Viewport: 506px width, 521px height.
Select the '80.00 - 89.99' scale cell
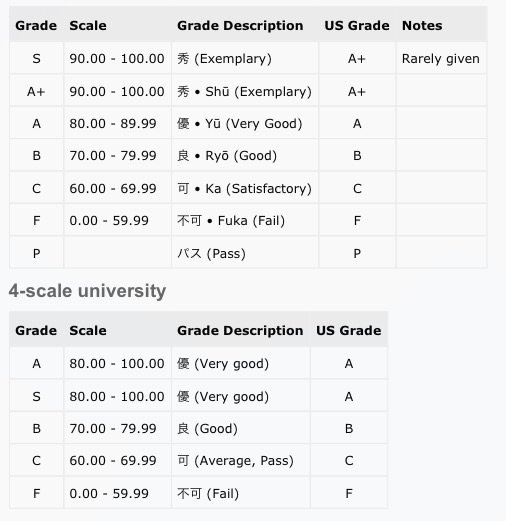point(117,124)
